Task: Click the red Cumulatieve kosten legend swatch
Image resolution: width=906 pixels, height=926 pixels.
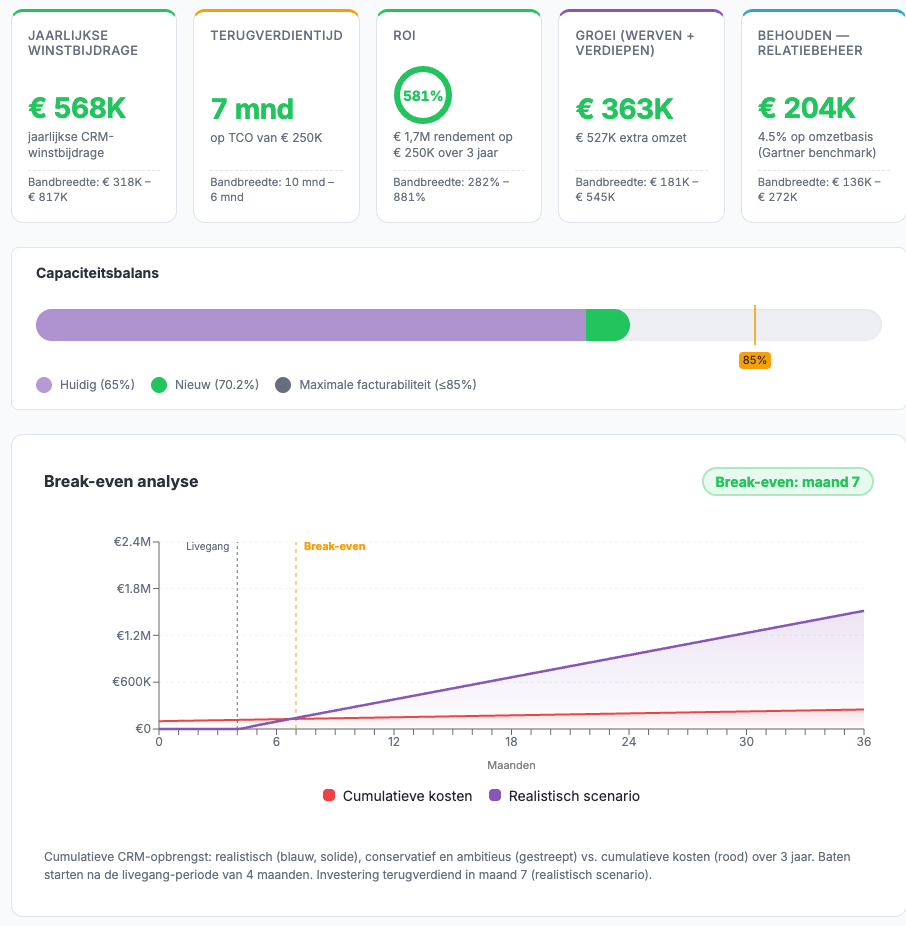Action: [x=329, y=796]
